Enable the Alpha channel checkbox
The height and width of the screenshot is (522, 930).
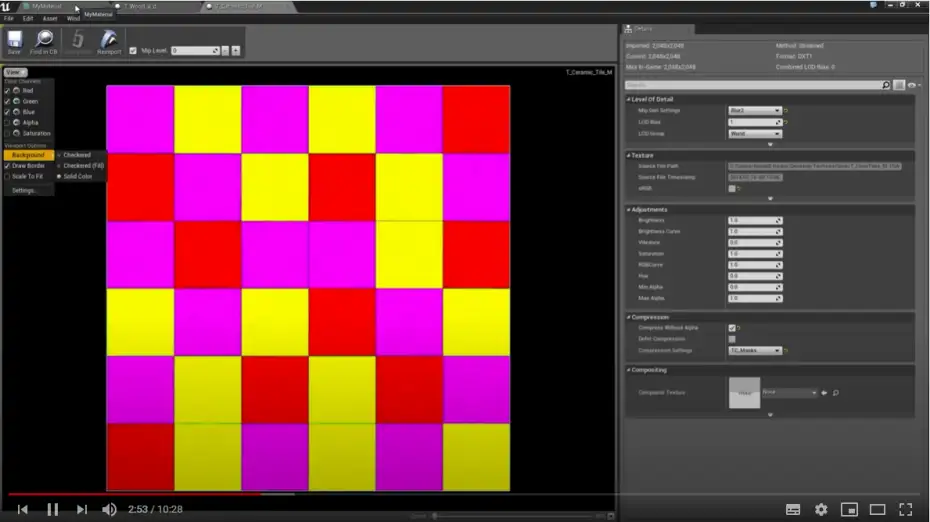click(x=7, y=123)
